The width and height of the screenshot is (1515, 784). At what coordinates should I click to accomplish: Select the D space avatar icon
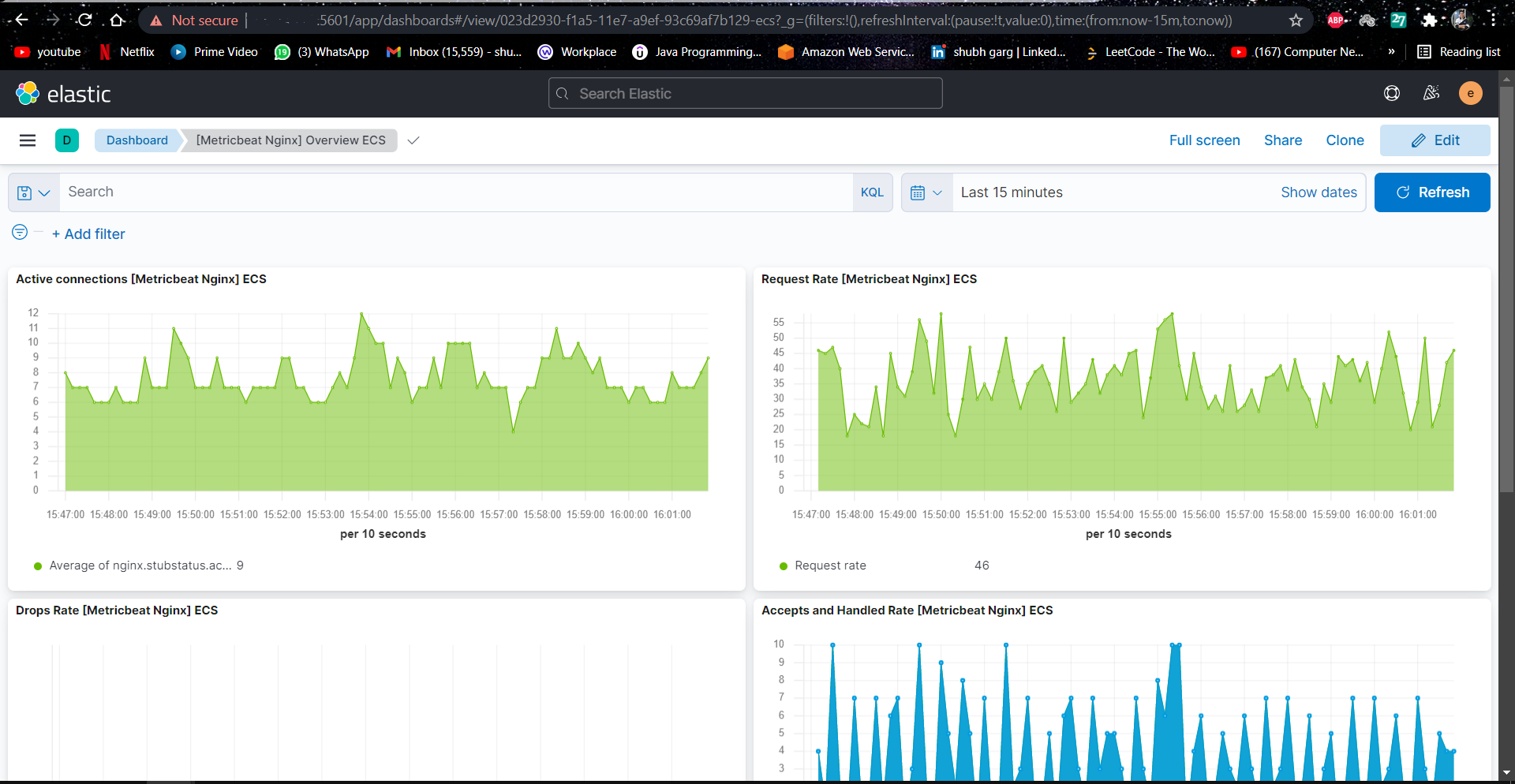(x=67, y=140)
